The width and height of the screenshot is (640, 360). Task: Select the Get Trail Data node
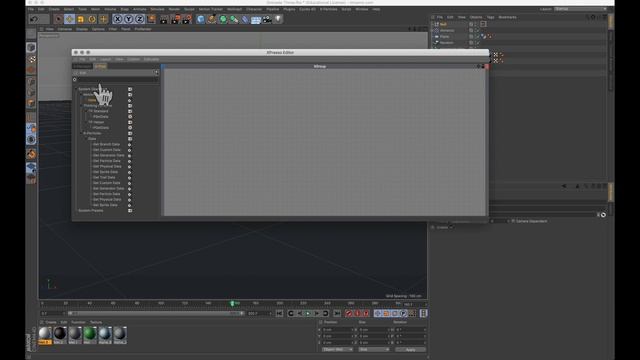tap(104, 178)
